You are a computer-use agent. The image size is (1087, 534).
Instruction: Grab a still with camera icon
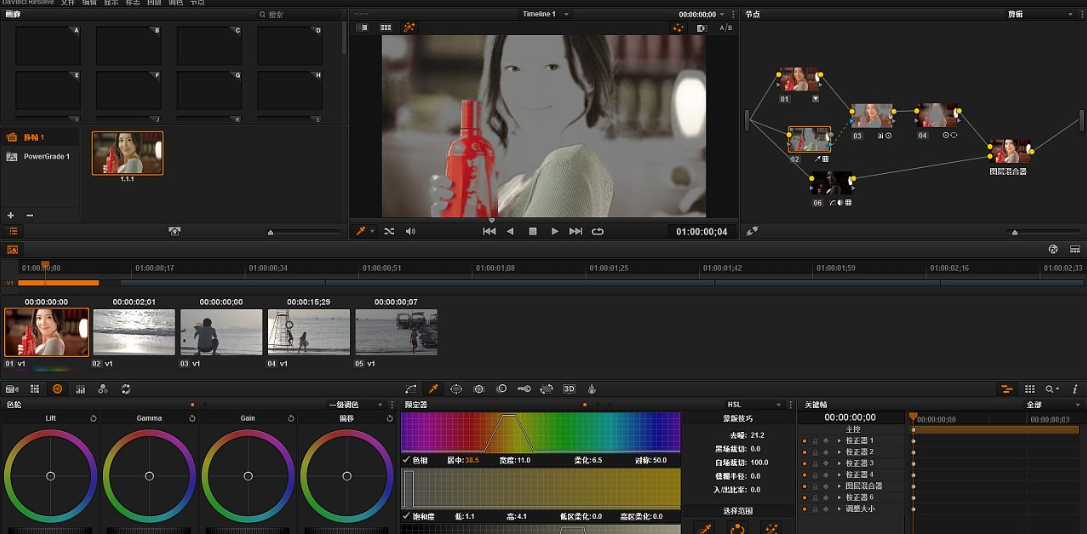[175, 232]
